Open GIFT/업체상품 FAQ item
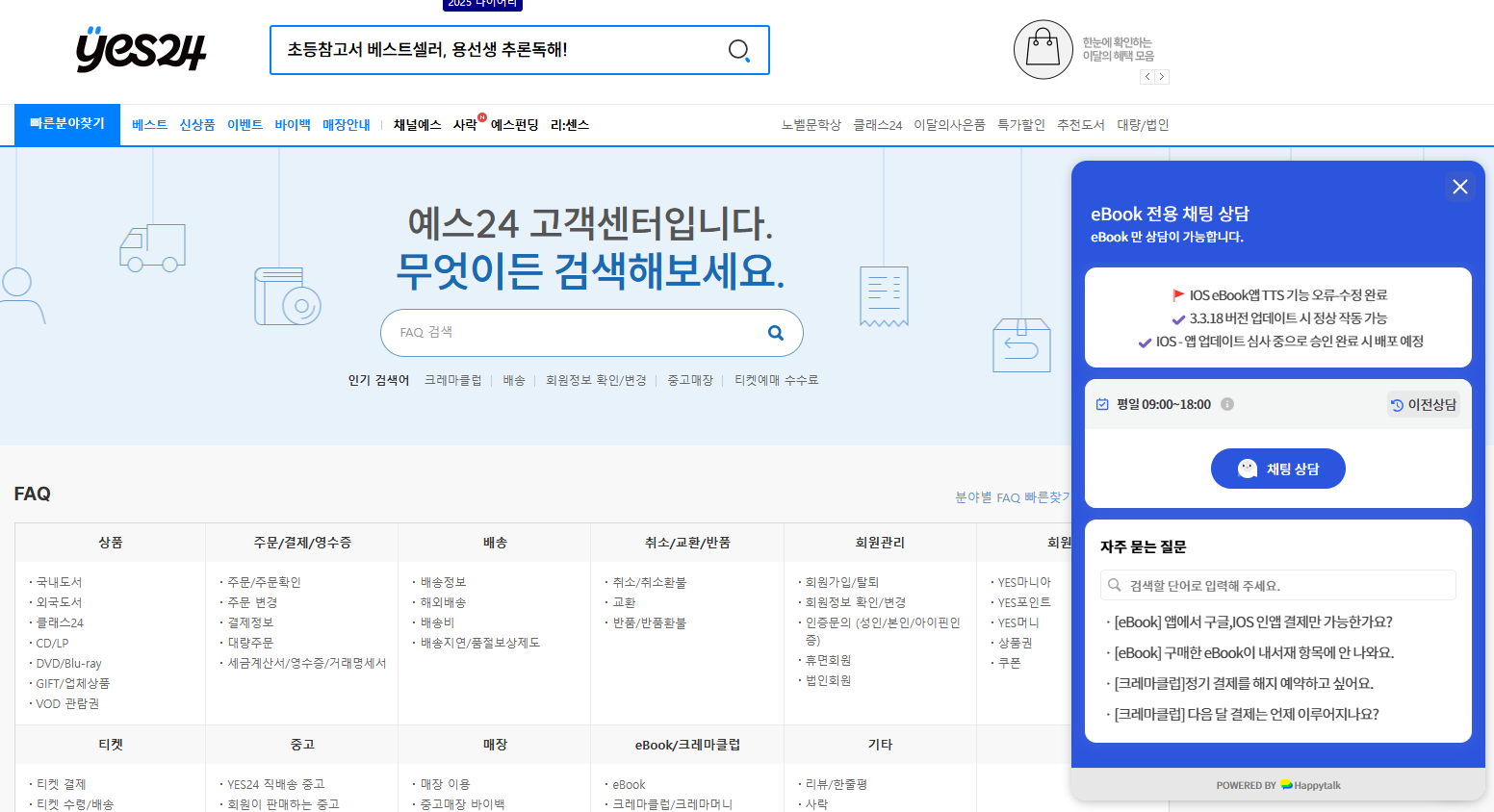Image resolution: width=1494 pixels, height=812 pixels. click(73, 683)
